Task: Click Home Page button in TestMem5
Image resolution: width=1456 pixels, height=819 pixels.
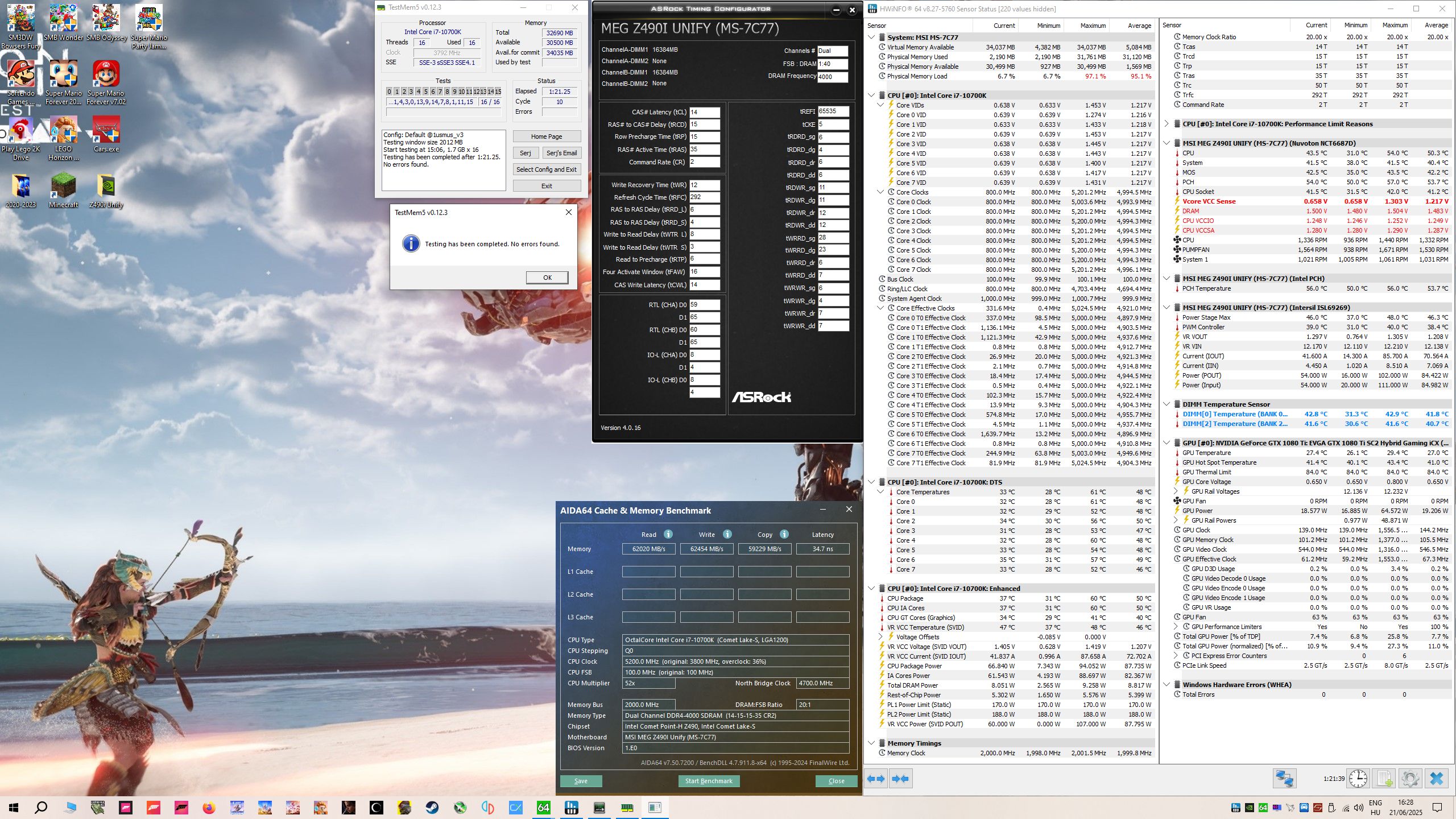Action: 547,136
